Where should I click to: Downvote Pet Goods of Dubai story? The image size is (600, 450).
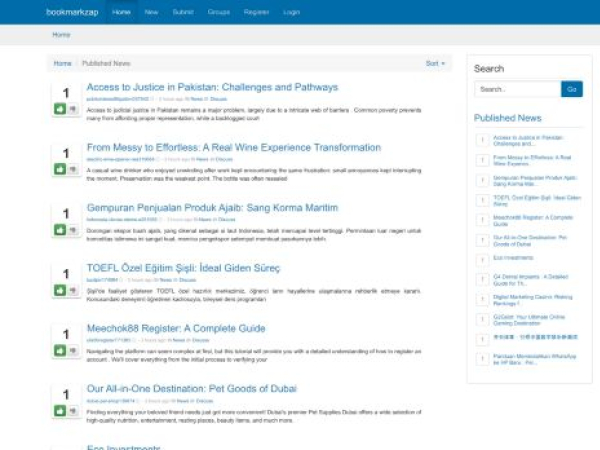tap(73, 411)
